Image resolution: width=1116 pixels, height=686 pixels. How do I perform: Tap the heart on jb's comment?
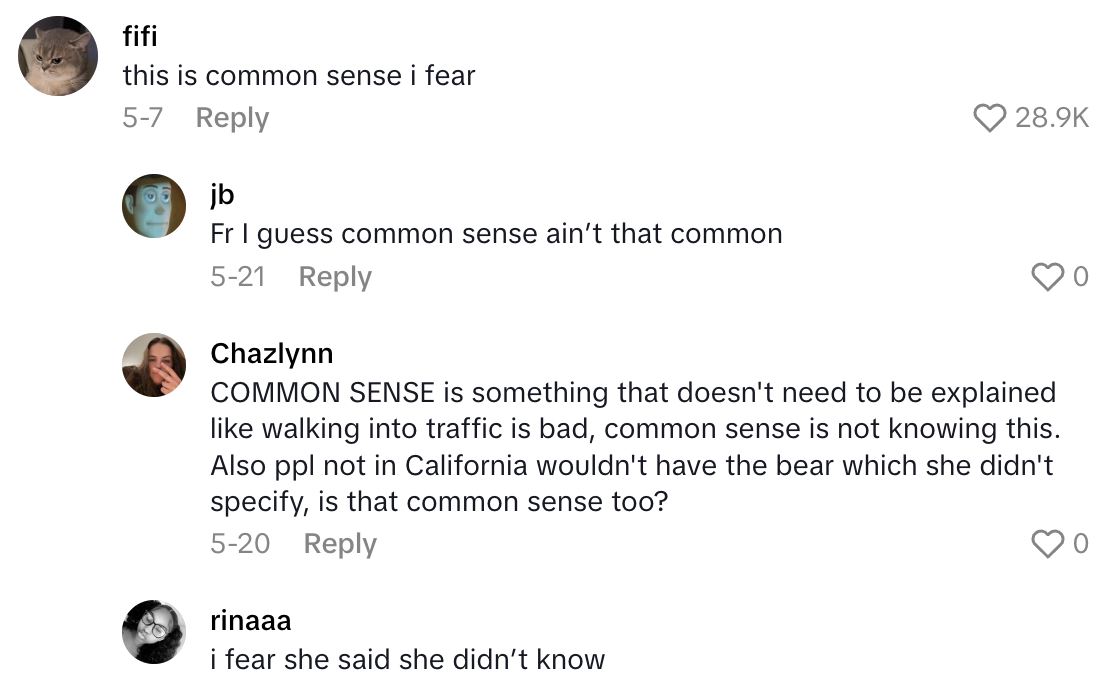tap(1048, 277)
